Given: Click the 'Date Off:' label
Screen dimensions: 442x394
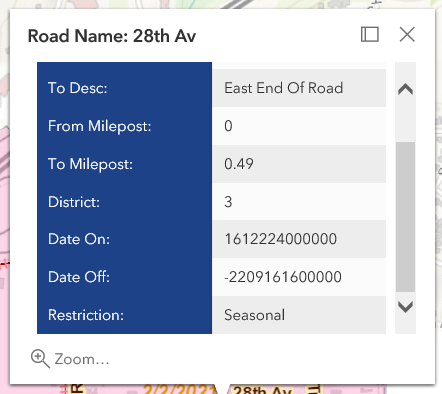Looking at the screenshot, I should 79,277.
